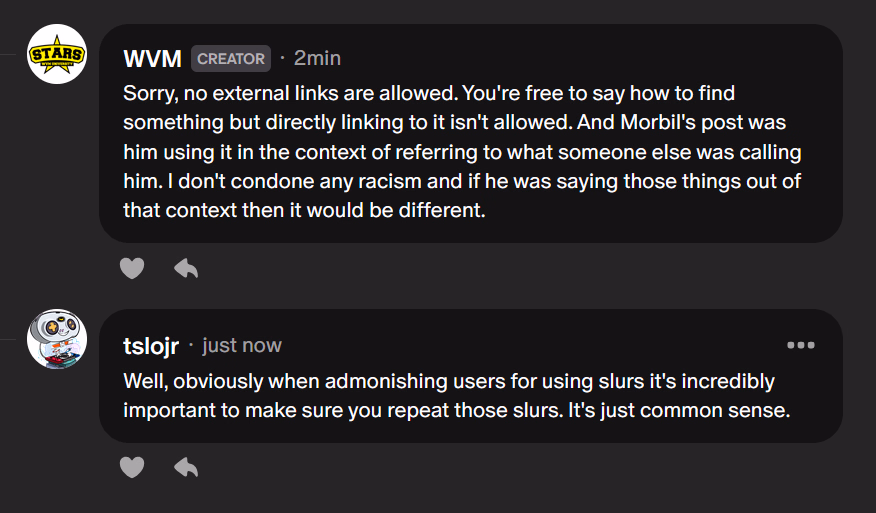Click 'that context then it would be different' line

click(x=304, y=210)
